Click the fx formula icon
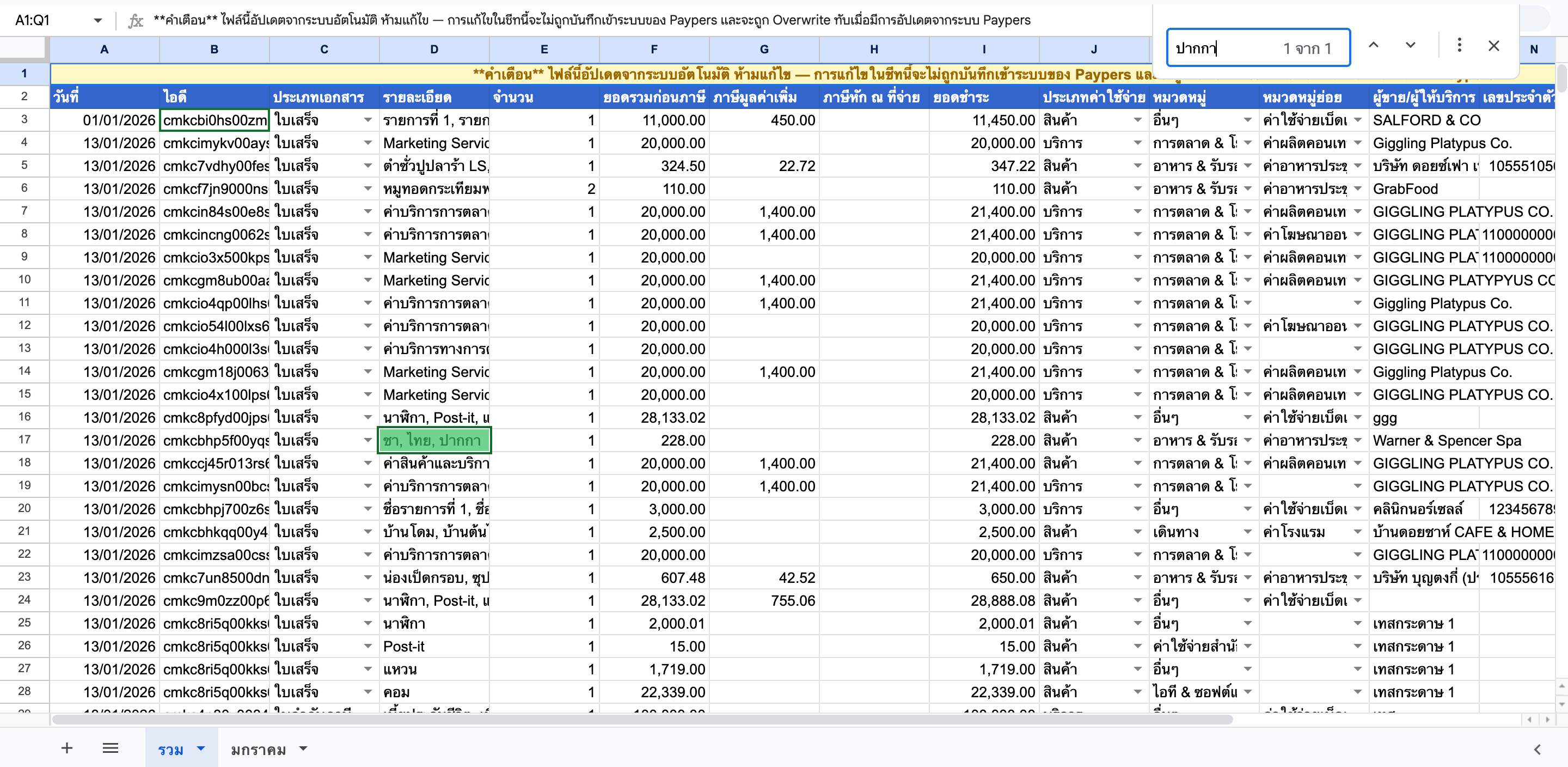Screen dimensions: 1568x767 (135, 21)
